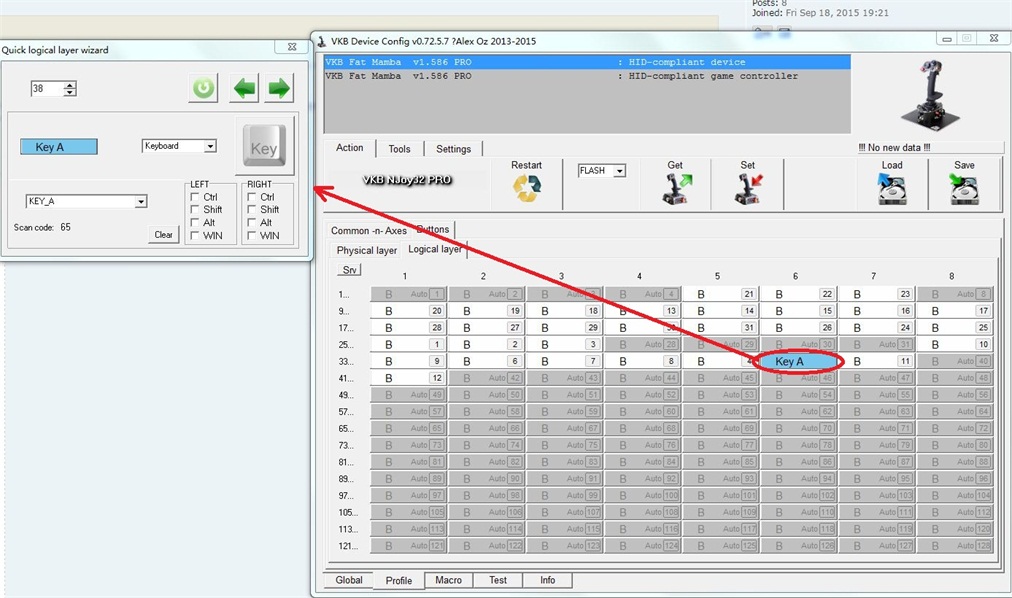Click the row label "33..." in the grid
The width and height of the screenshot is (1012, 598).
click(x=346, y=362)
